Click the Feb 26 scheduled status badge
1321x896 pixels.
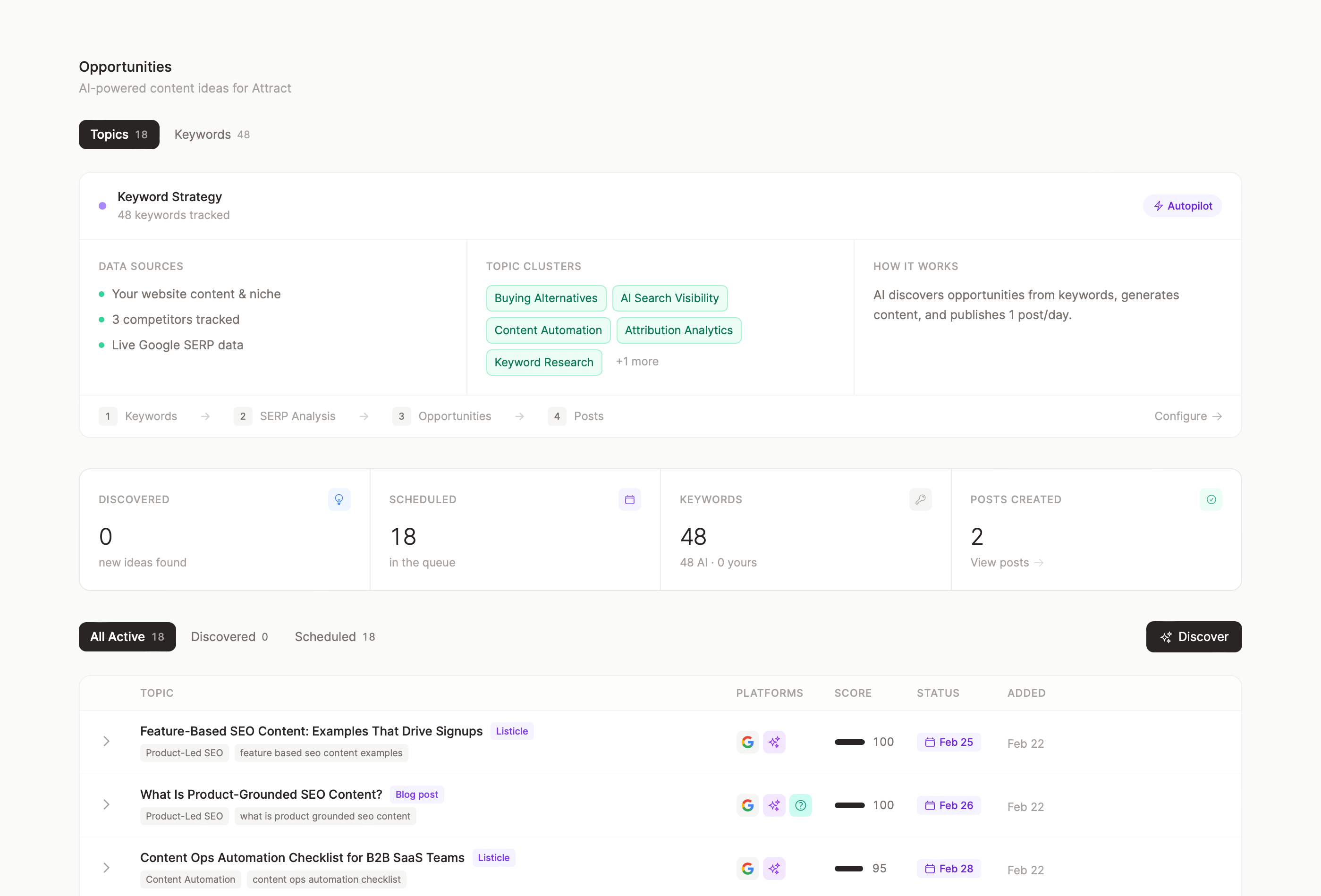(948, 805)
